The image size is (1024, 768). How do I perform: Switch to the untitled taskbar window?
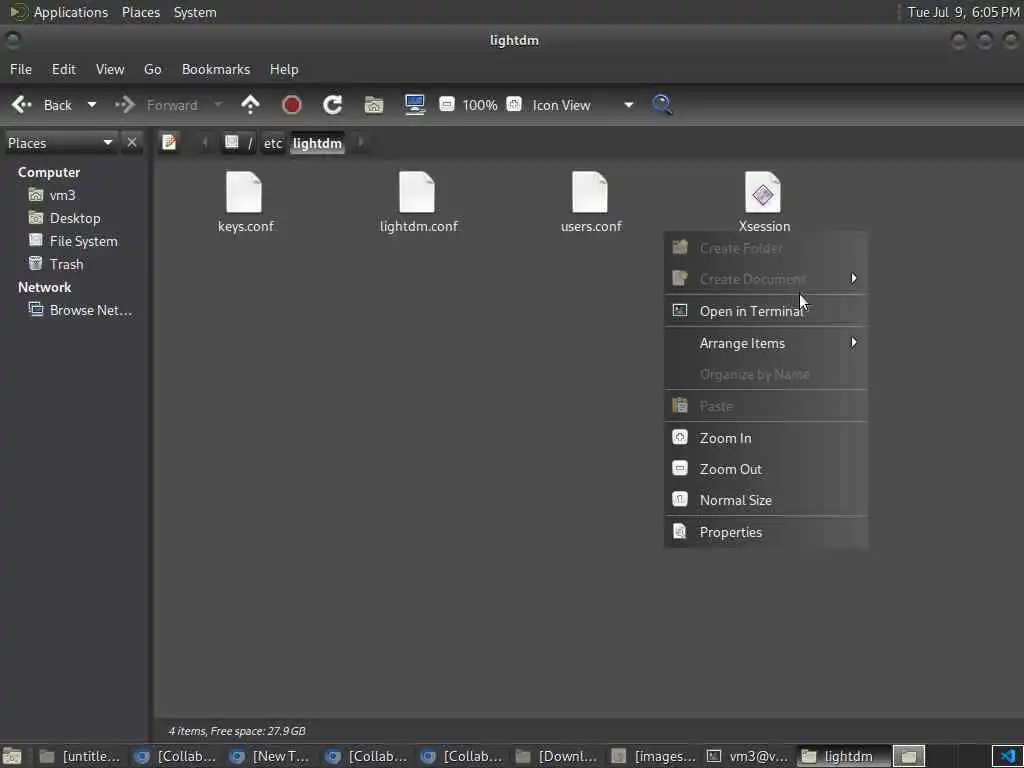80,756
